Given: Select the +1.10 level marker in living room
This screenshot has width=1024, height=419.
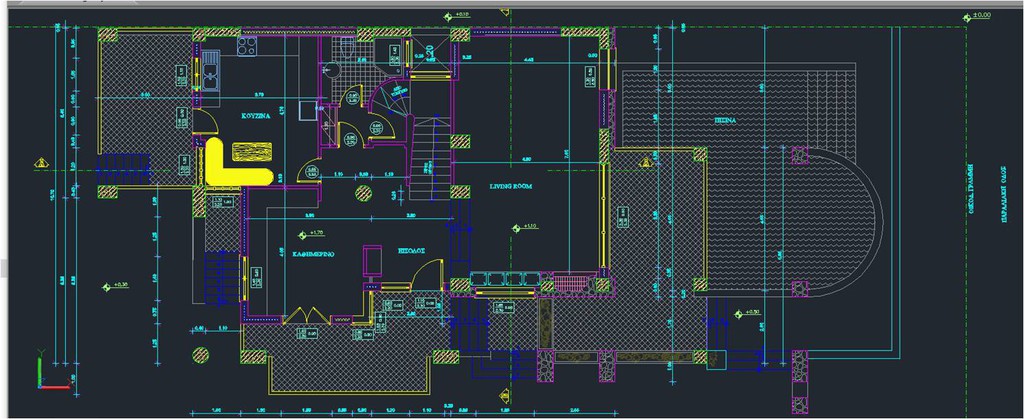Looking at the screenshot, I should click(x=524, y=227).
